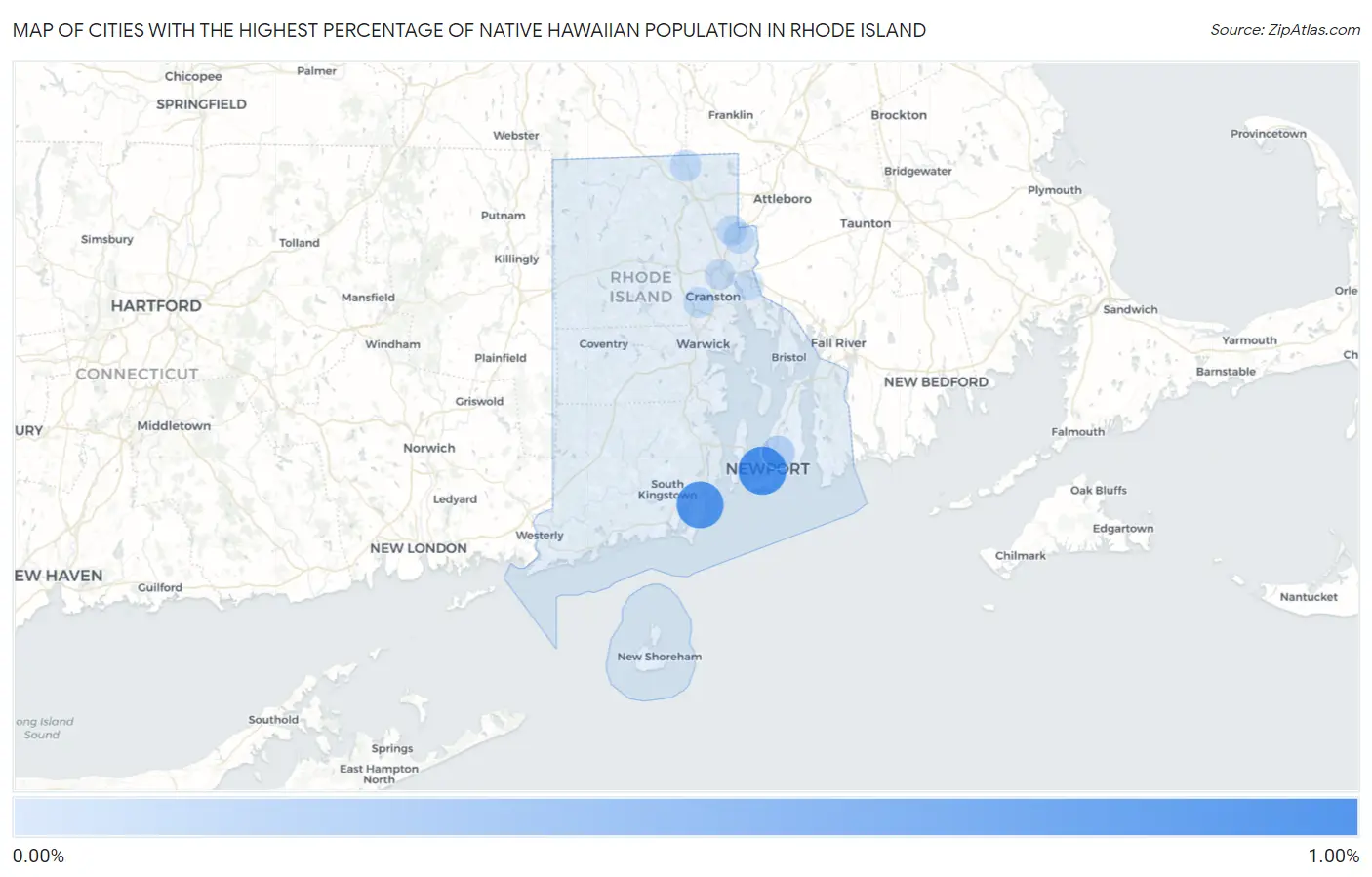The width and height of the screenshot is (1372, 877).
Task: Click the 'Warwick' map label
Action: click(x=703, y=344)
